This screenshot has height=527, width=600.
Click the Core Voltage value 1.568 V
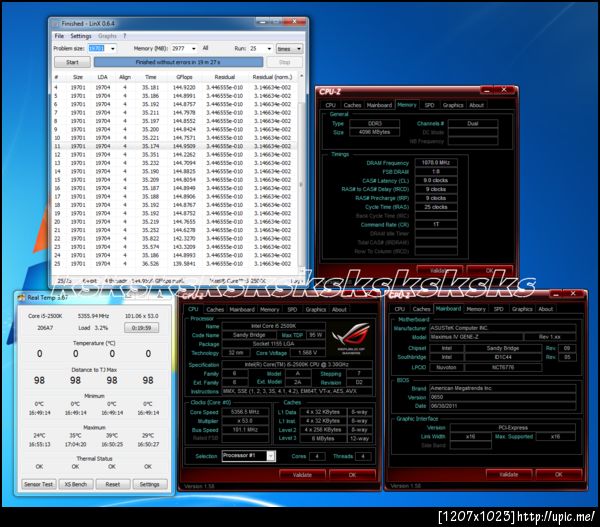[x=307, y=353]
